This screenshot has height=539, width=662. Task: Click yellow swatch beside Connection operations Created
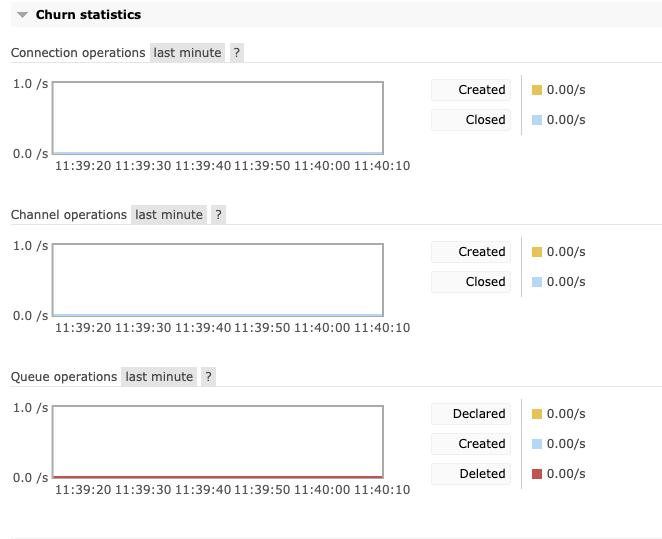pyautogui.click(x=537, y=90)
